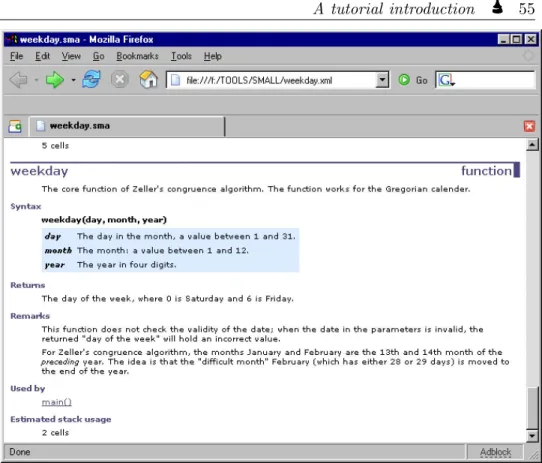Click the Firefox title bar icon
The height and width of the screenshot is (463, 542).
11,40
